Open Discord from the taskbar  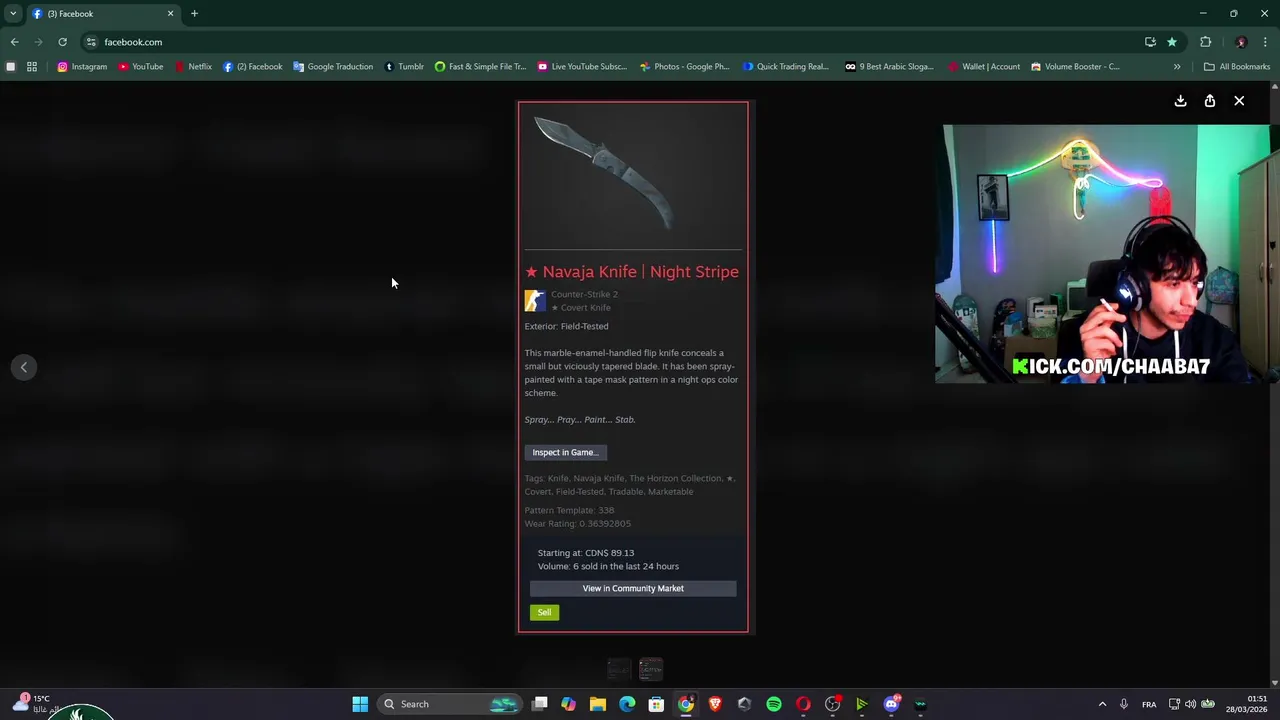click(x=891, y=704)
